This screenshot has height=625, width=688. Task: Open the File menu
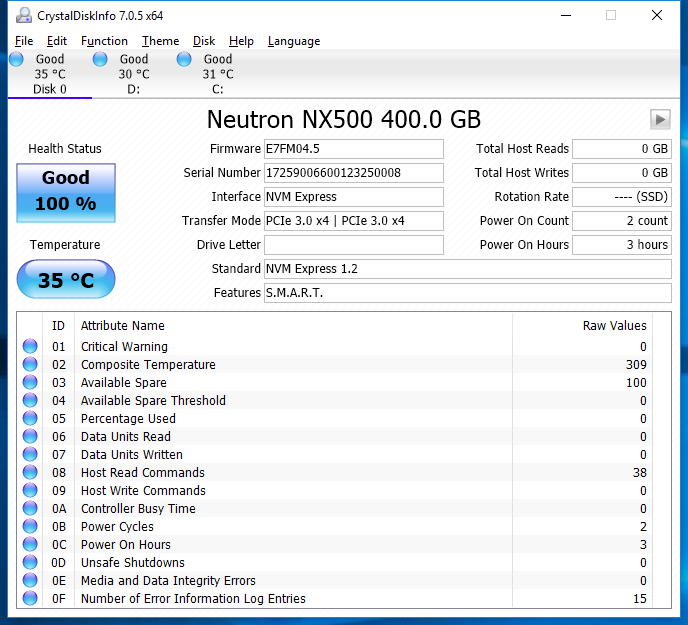click(x=24, y=41)
